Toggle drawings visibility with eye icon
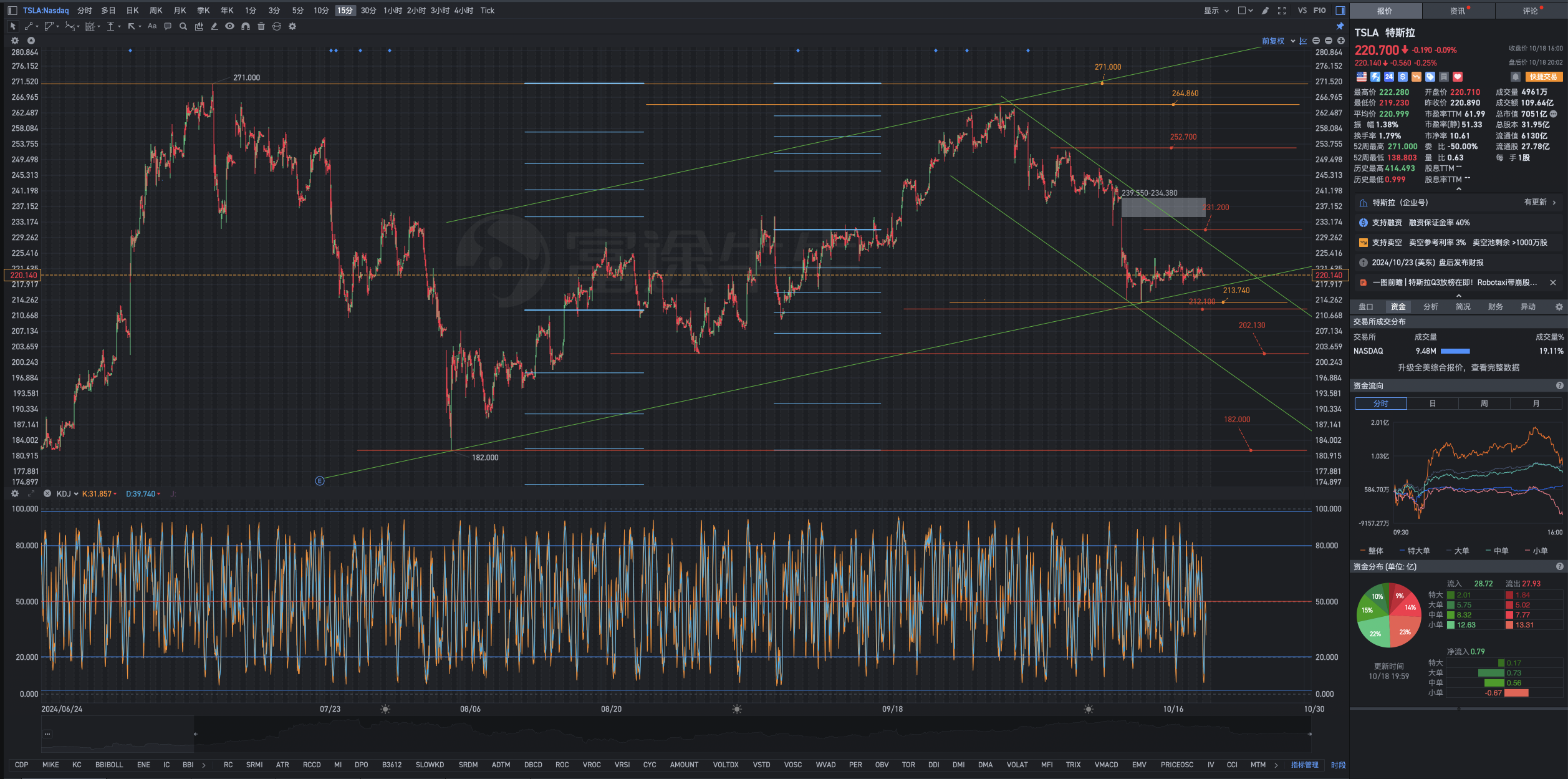Screen dimensions: 1568x779 [230, 26]
